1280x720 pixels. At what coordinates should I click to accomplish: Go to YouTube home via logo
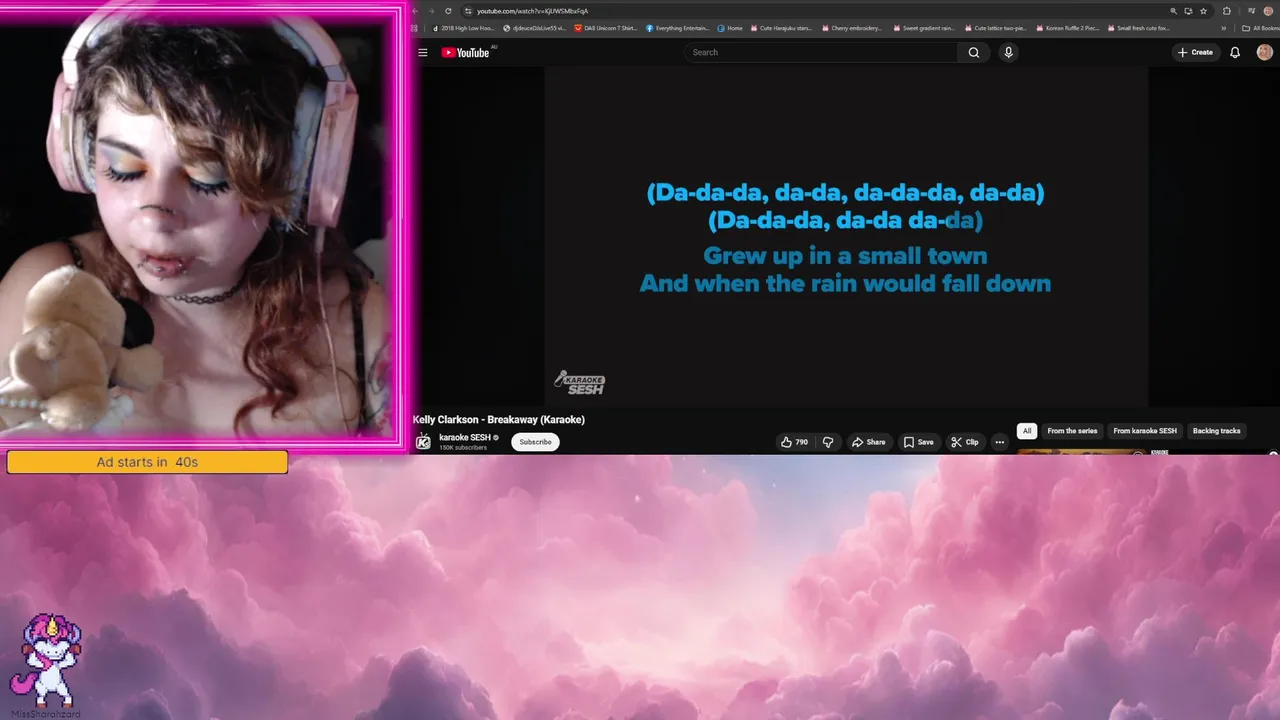pos(465,52)
